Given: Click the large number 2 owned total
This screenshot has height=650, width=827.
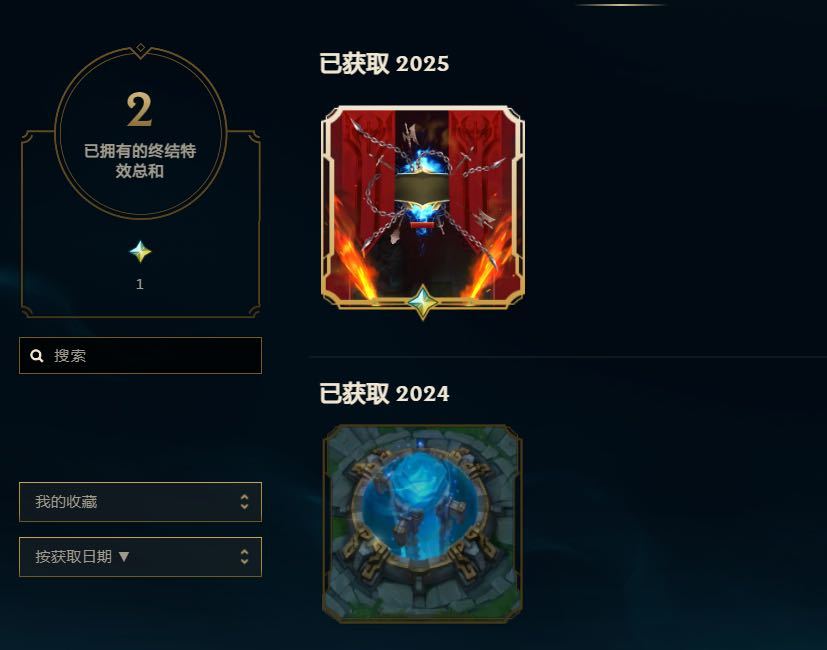Looking at the screenshot, I should tap(139, 110).
